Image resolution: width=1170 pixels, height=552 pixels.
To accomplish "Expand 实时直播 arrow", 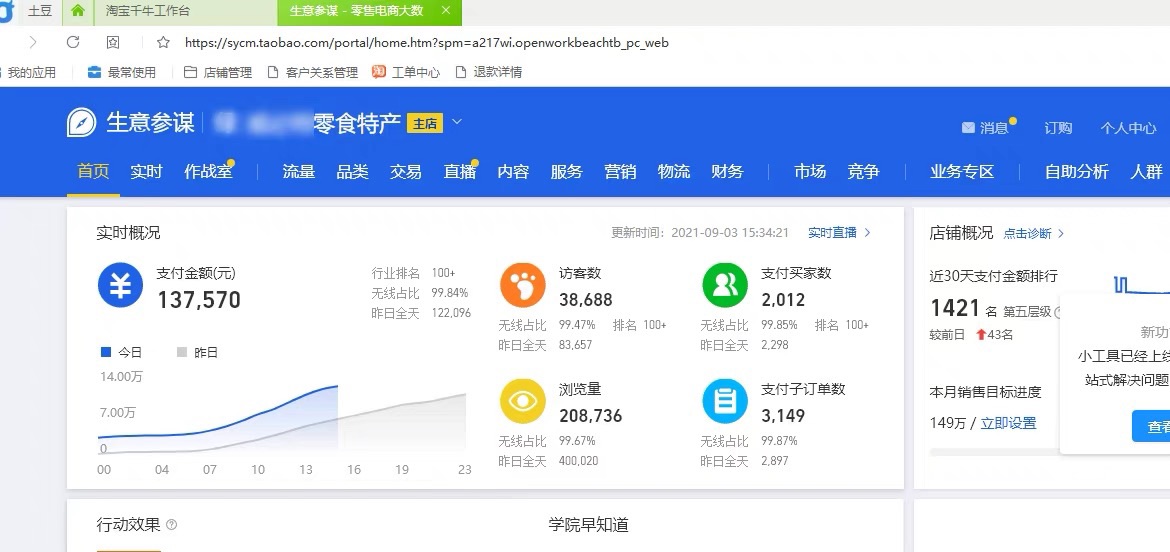I will pos(867,233).
